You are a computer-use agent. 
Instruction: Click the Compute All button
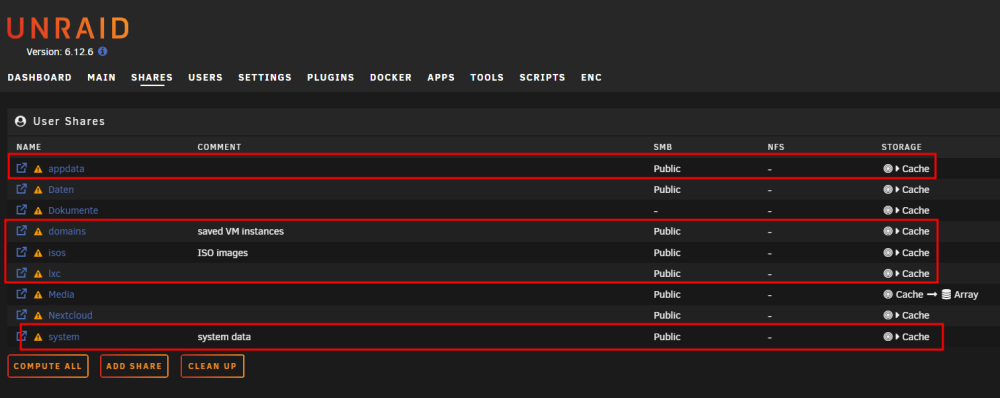(48, 366)
